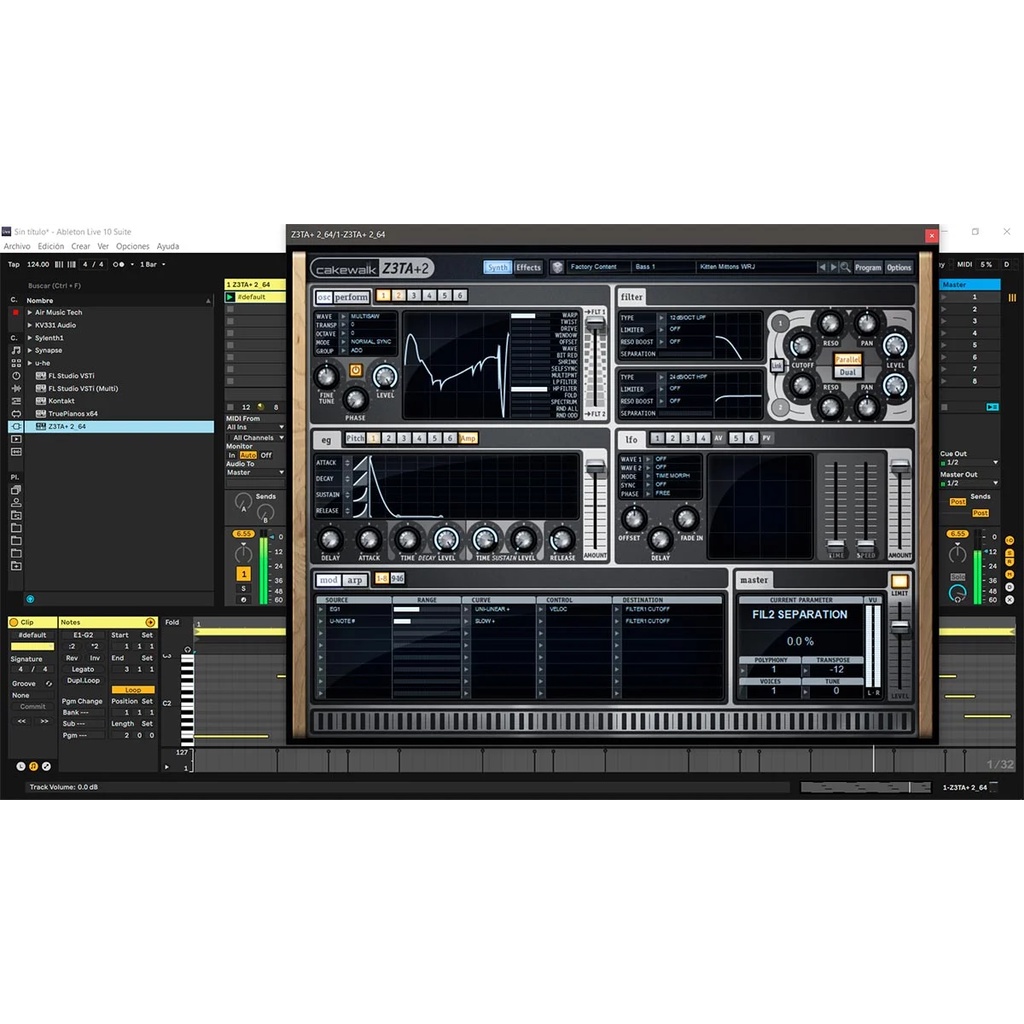Viewport: 1024px width, 1024px height.
Task: Click the Z3TA+ preset search magnifier
Action: point(845,267)
